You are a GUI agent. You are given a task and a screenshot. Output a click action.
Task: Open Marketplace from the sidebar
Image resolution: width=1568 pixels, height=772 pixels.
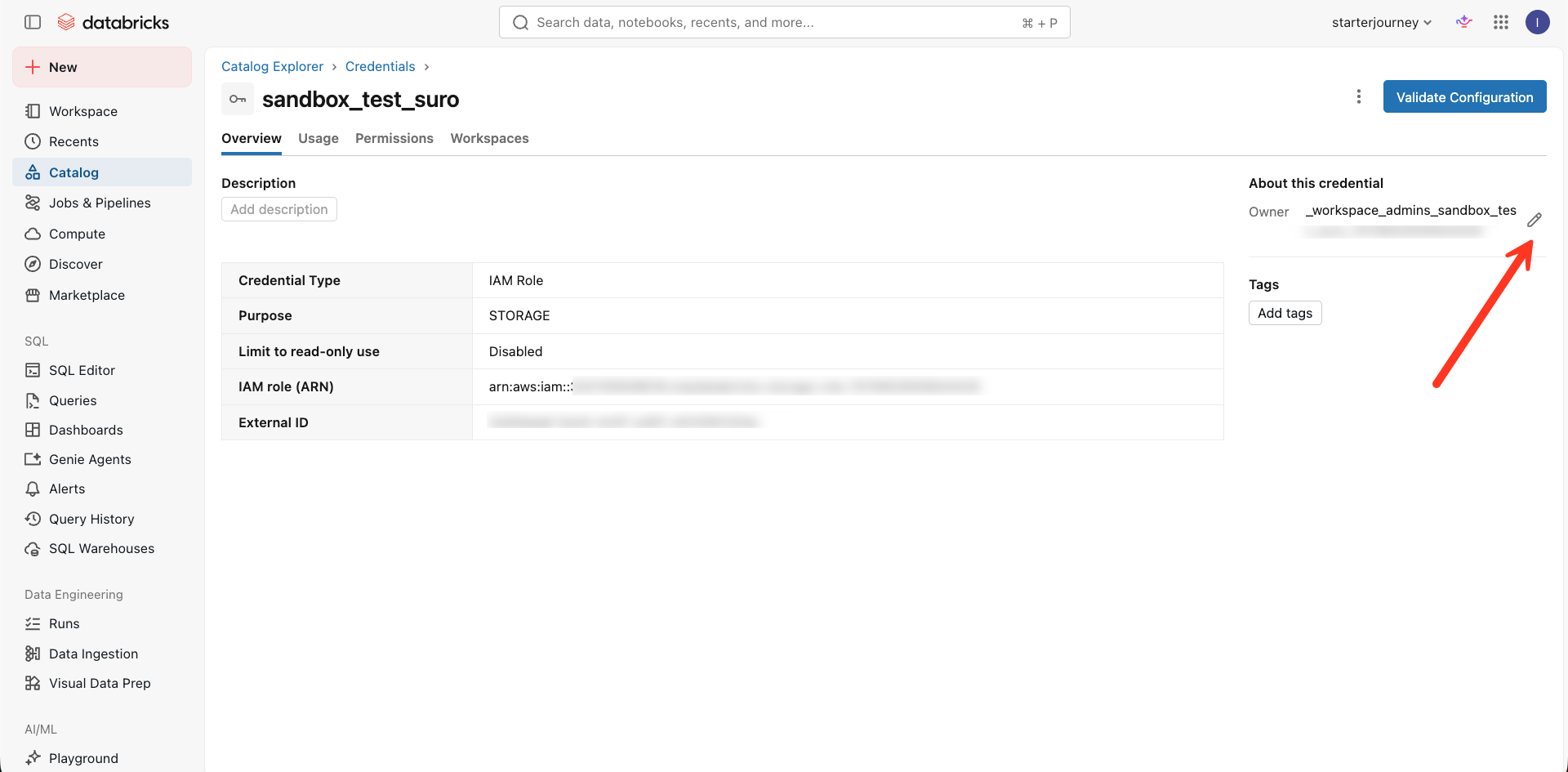(102, 295)
